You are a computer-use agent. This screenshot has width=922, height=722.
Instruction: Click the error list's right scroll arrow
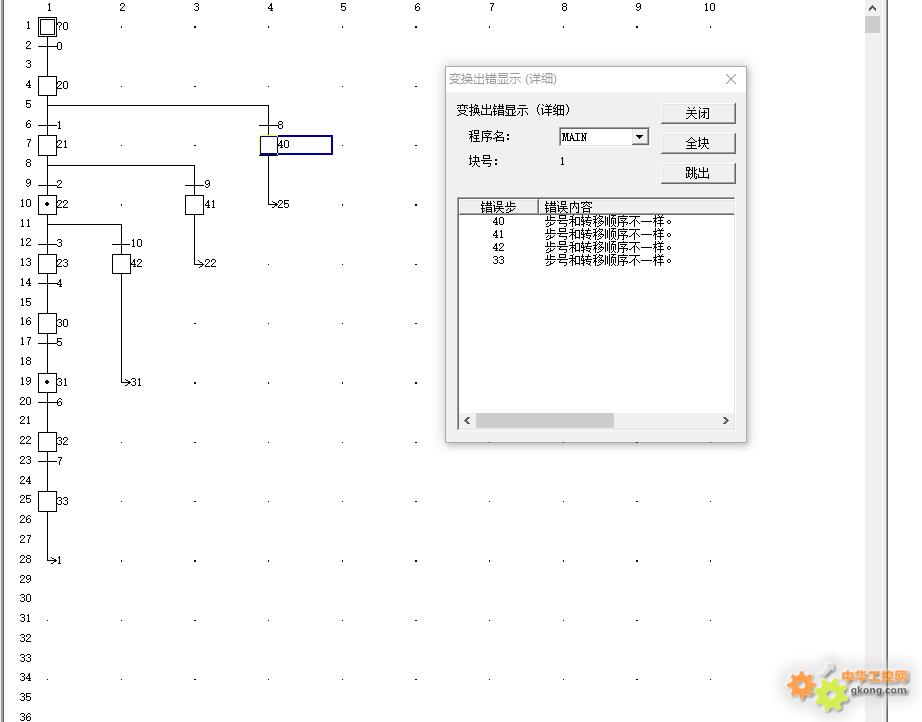(726, 420)
